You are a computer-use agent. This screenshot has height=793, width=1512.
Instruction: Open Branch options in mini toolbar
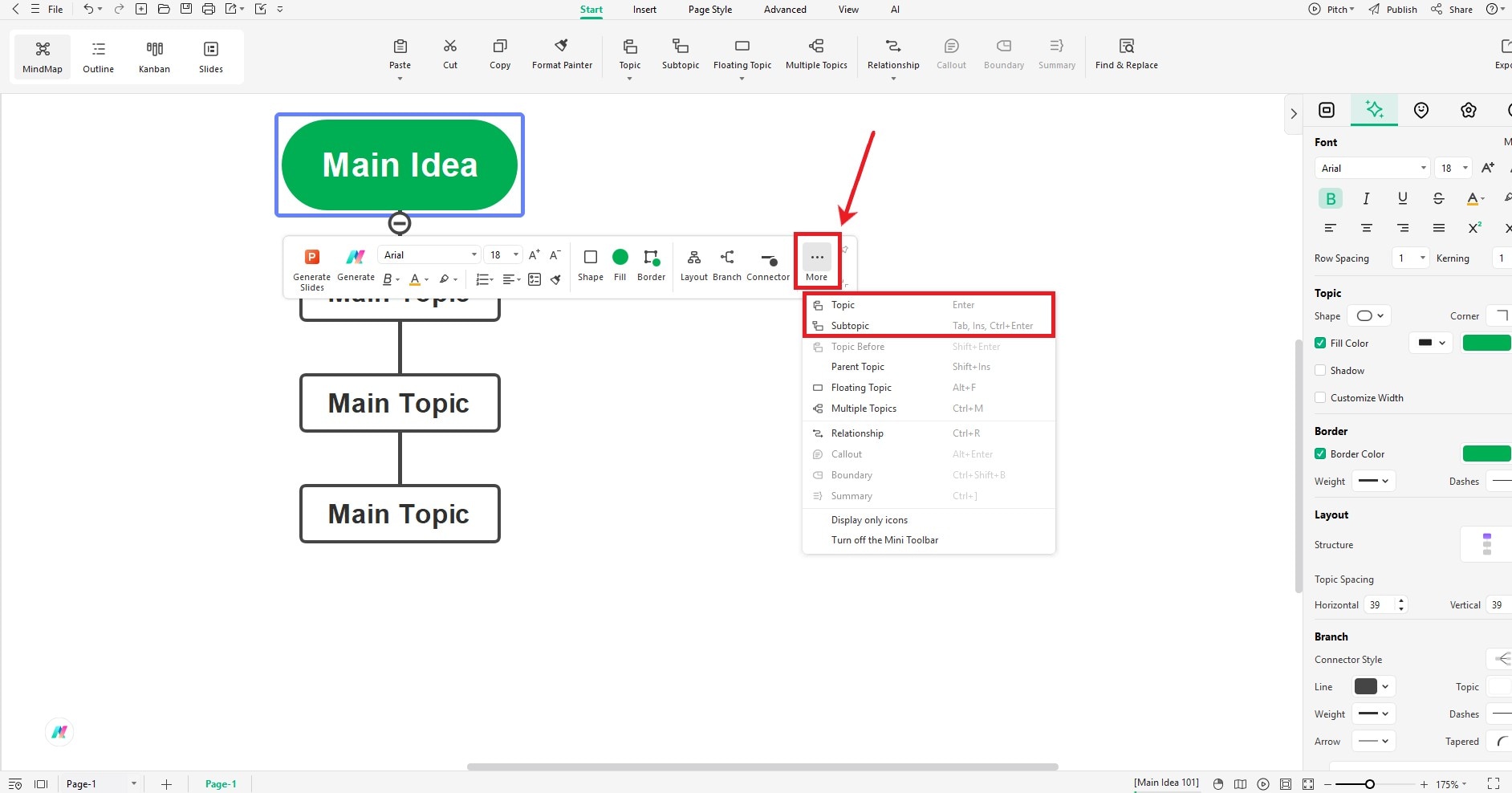[x=727, y=265]
